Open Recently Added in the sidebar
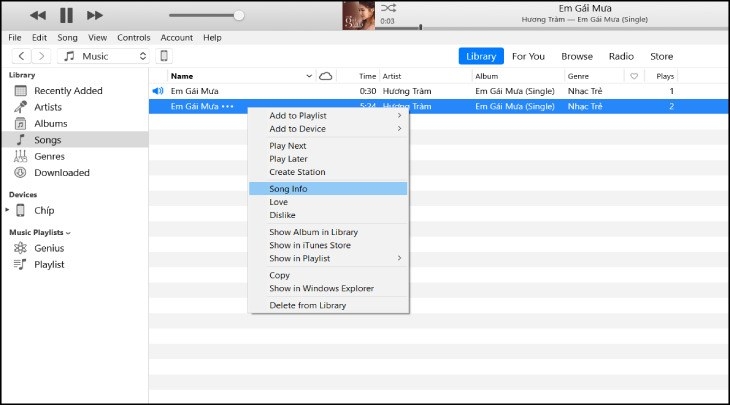 (67, 91)
